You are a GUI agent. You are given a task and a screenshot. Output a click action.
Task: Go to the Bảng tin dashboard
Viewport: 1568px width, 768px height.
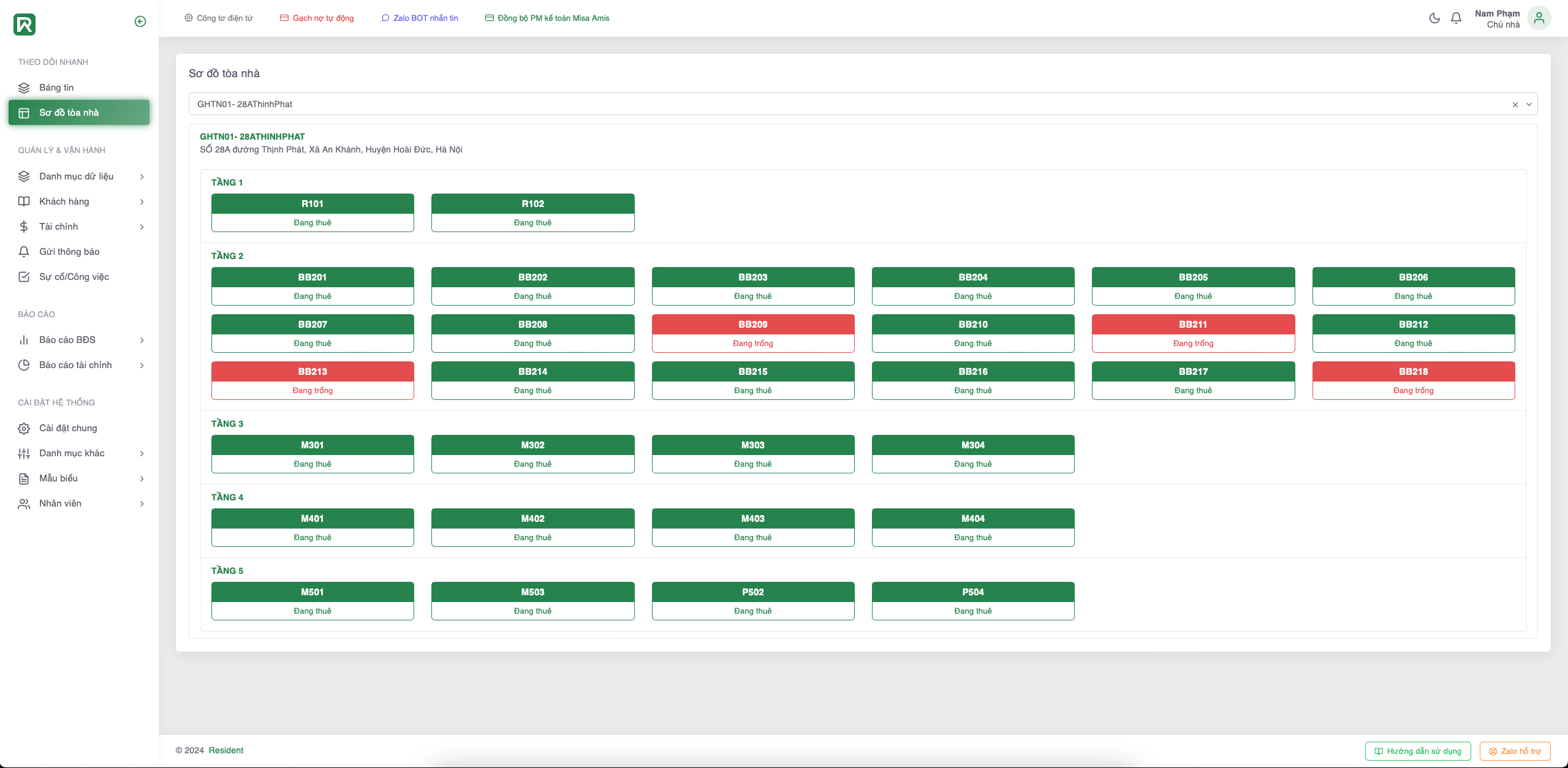(56, 88)
